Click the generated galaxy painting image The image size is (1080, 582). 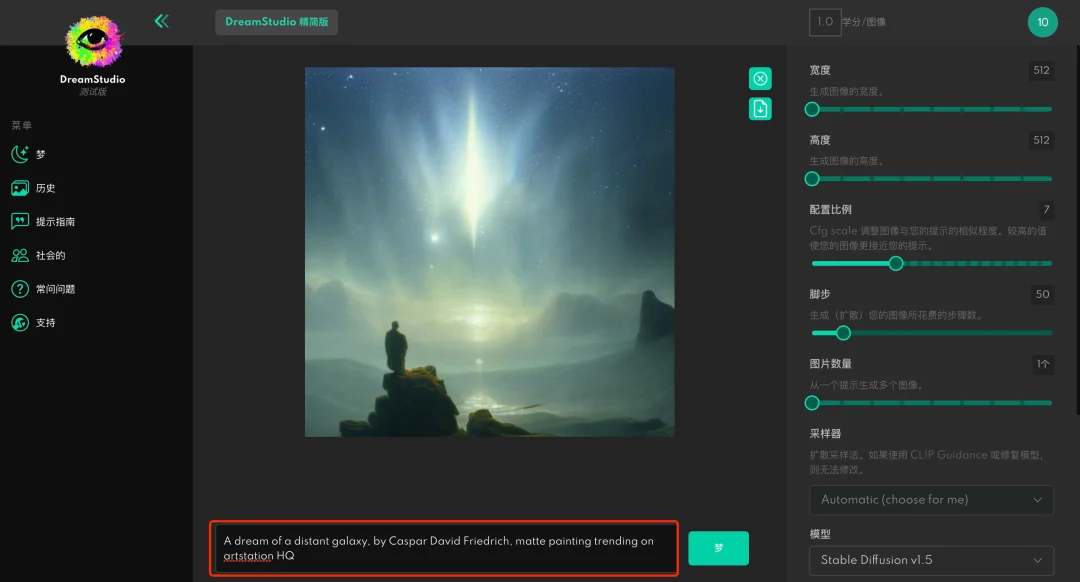pyautogui.click(x=489, y=252)
